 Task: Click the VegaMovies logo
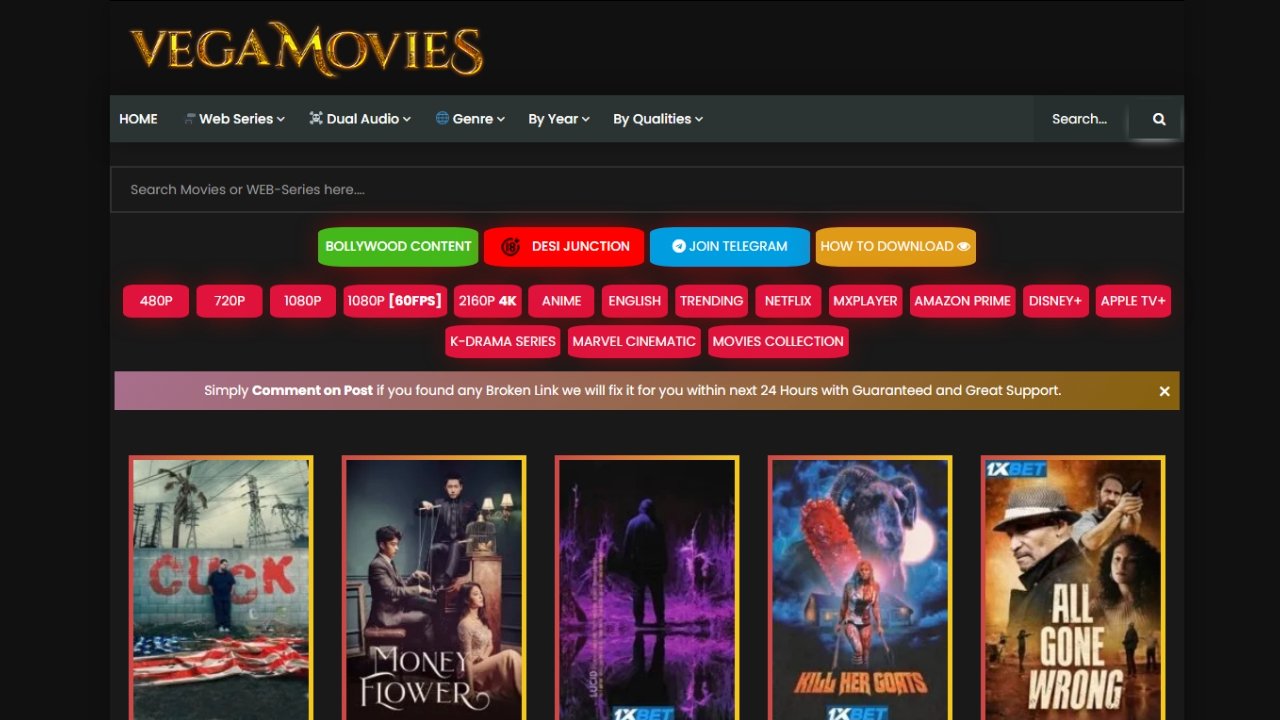pyautogui.click(x=306, y=49)
